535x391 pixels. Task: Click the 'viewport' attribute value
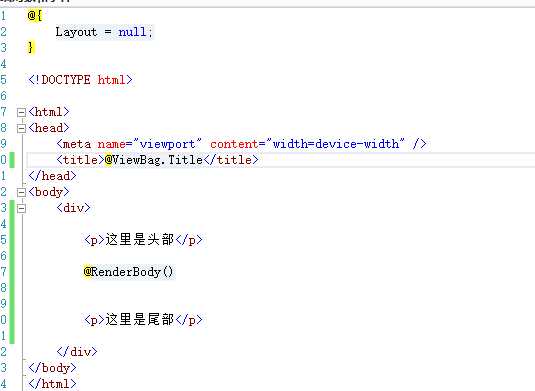click(167, 144)
